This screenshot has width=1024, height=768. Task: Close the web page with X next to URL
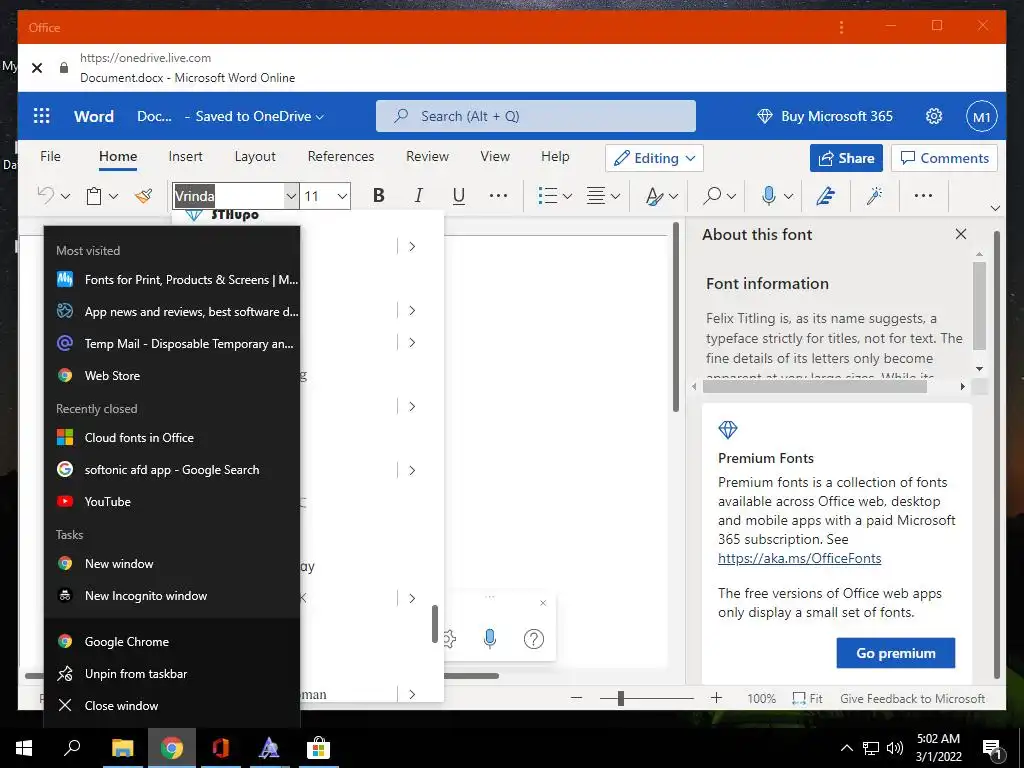[x=37, y=67]
